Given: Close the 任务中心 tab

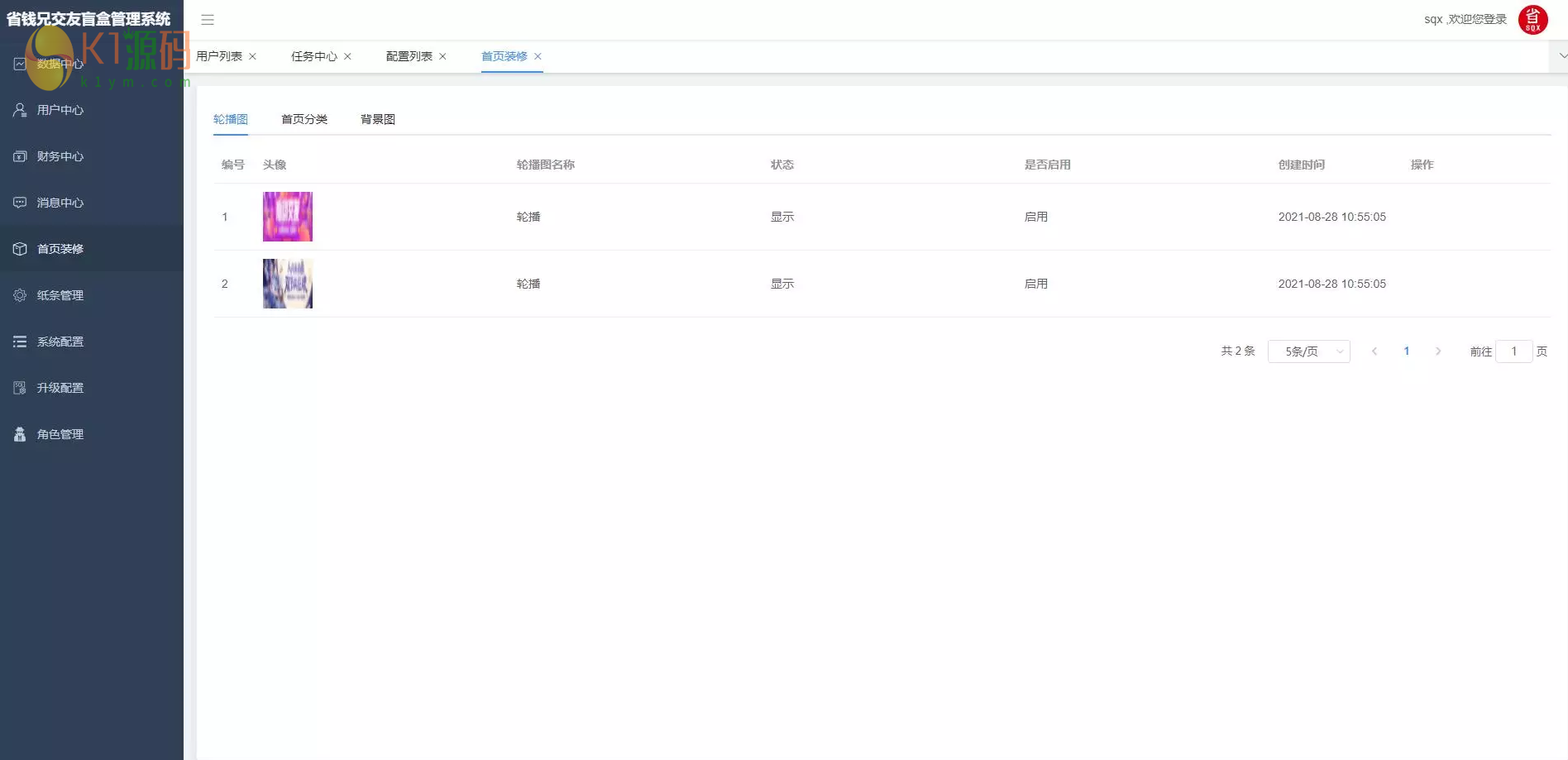Looking at the screenshot, I should (x=348, y=56).
